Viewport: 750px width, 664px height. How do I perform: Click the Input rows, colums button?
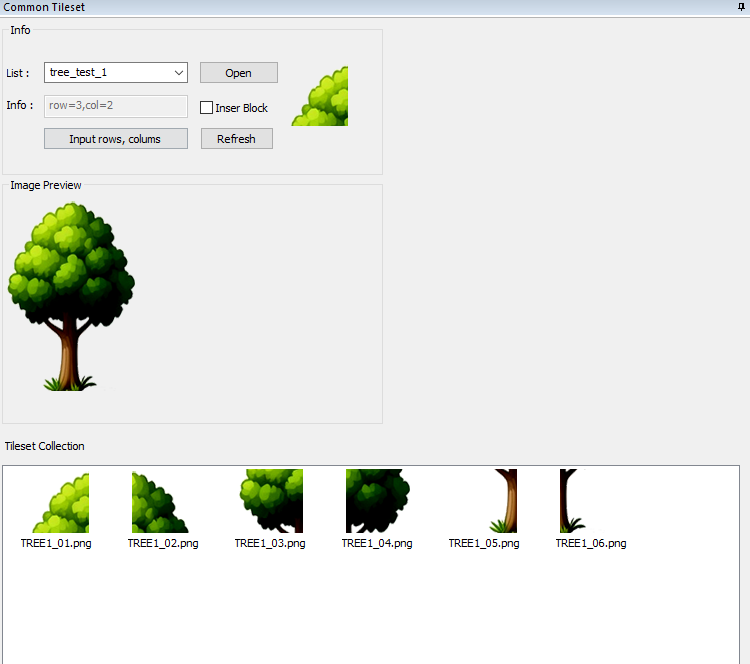click(x=115, y=139)
